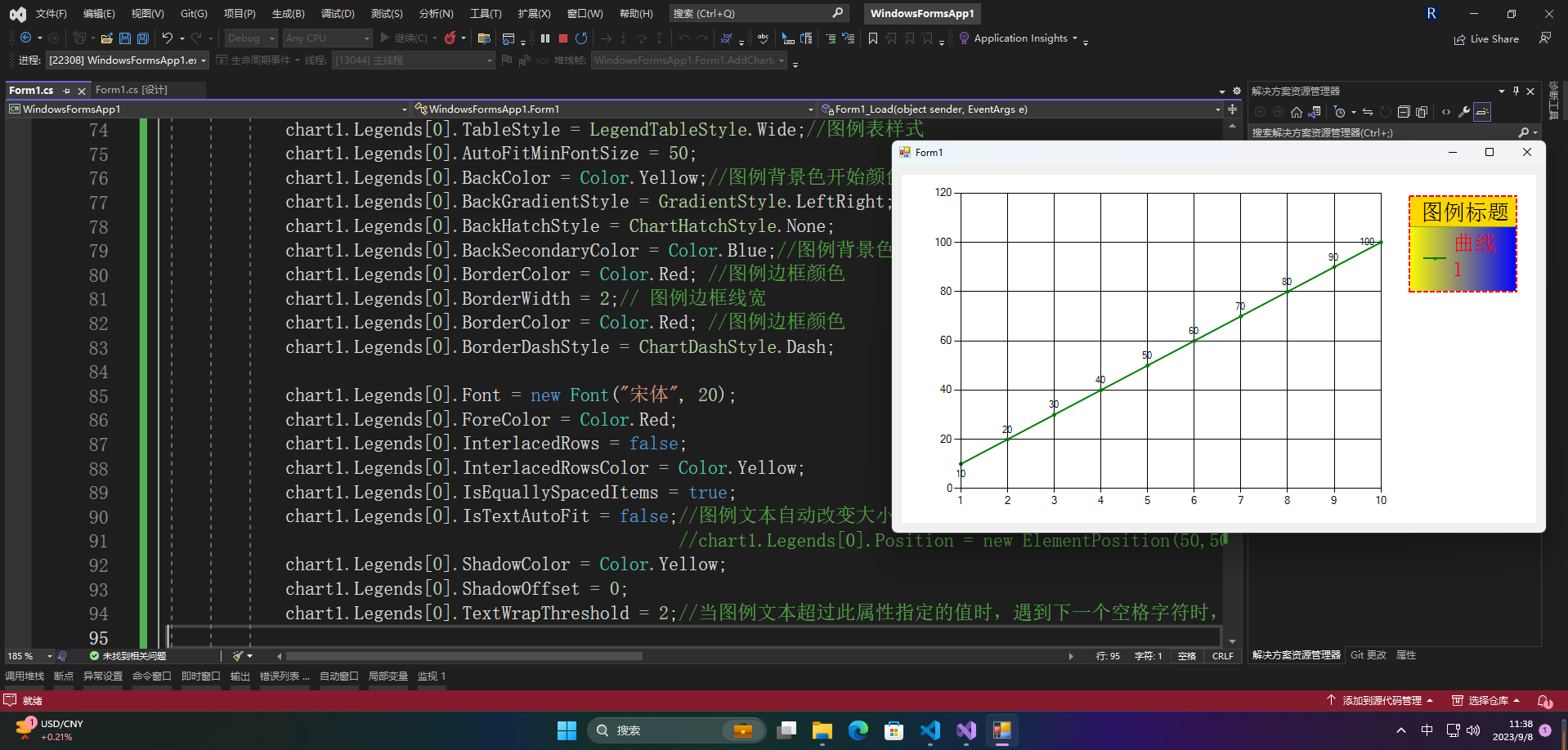Screen dimensions: 1568x750
Task: Open the Any CPU platform dropdown
Action: coord(328,38)
